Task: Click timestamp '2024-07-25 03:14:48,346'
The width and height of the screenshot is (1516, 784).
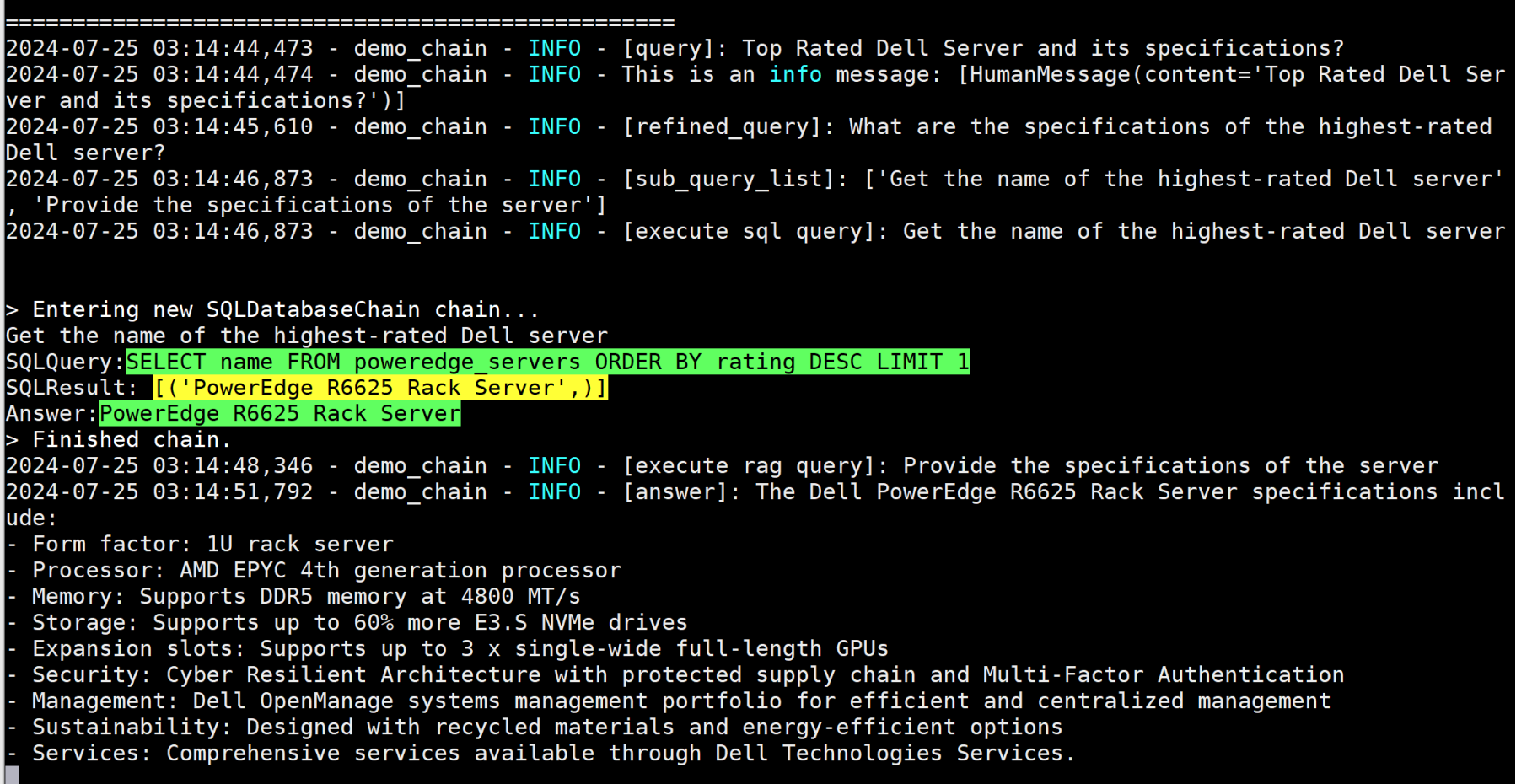Action: pyautogui.click(x=159, y=466)
